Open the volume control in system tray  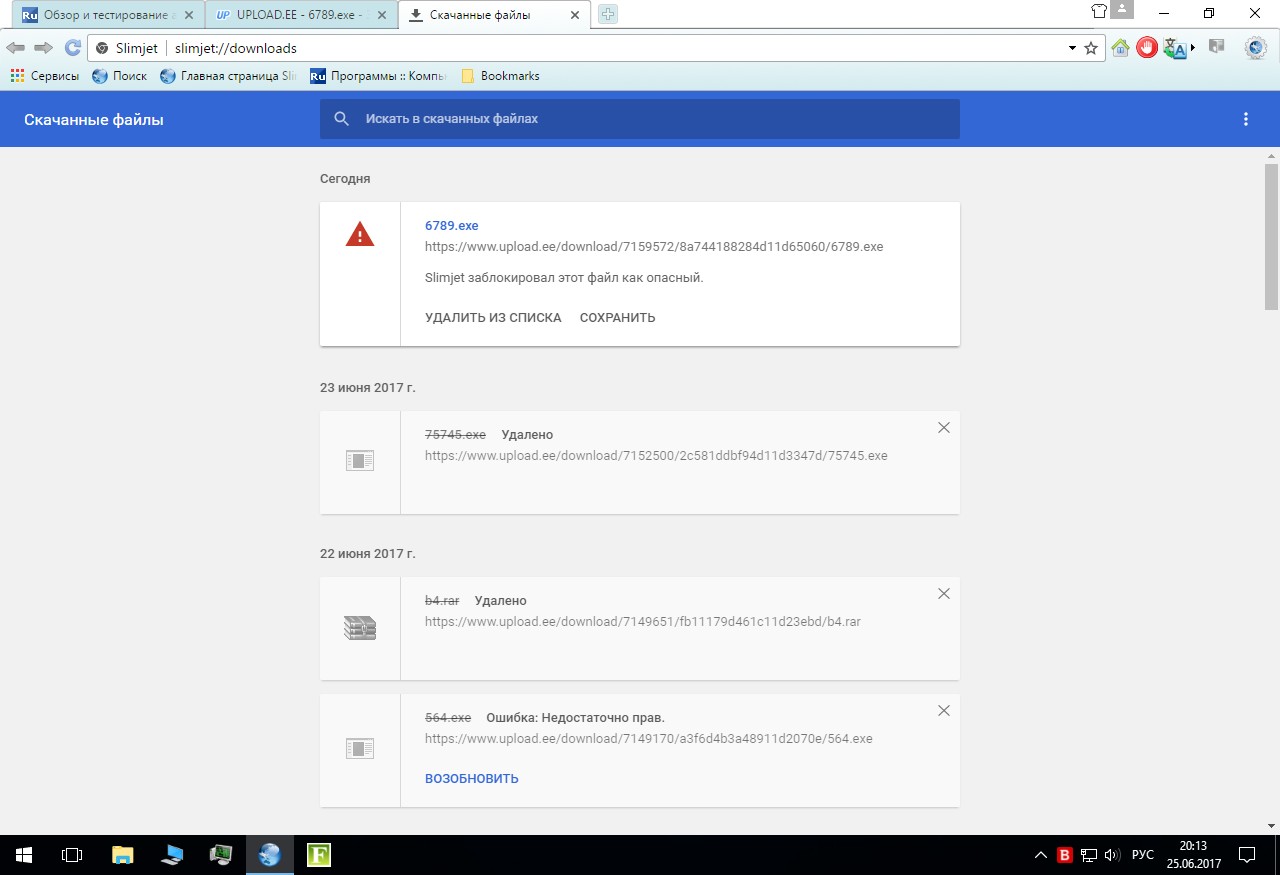1112,855
